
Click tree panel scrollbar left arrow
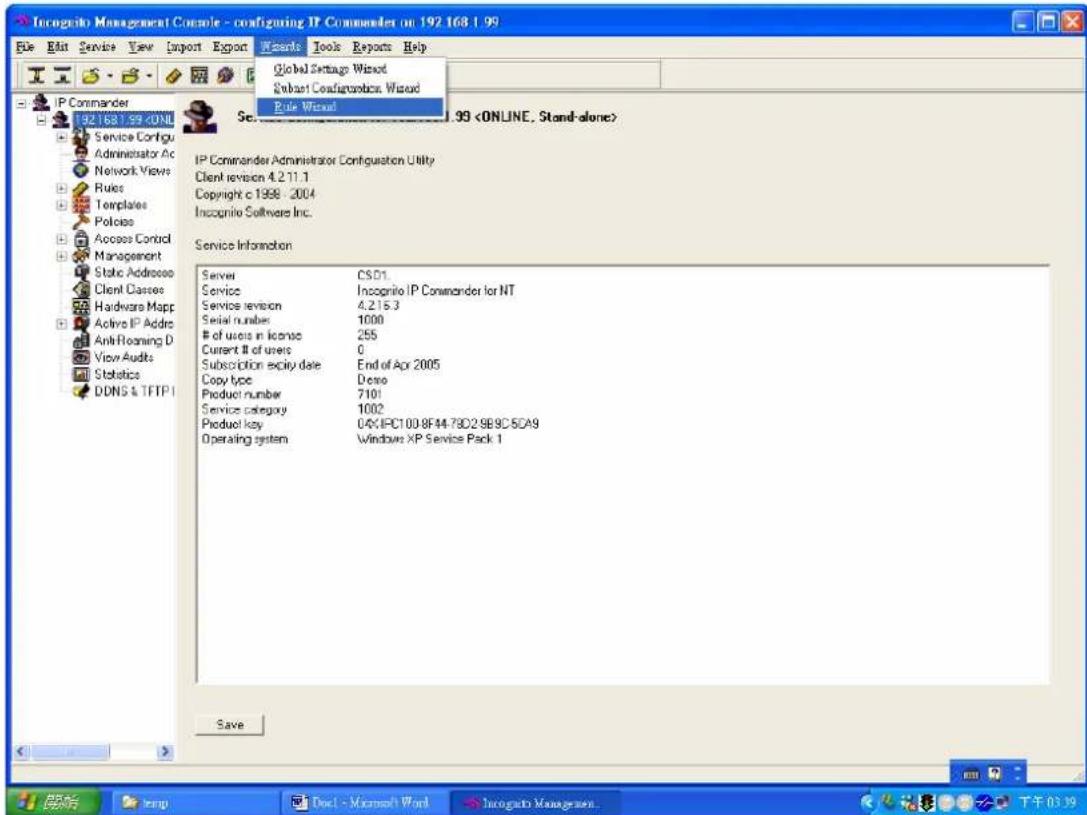point(21,751)
